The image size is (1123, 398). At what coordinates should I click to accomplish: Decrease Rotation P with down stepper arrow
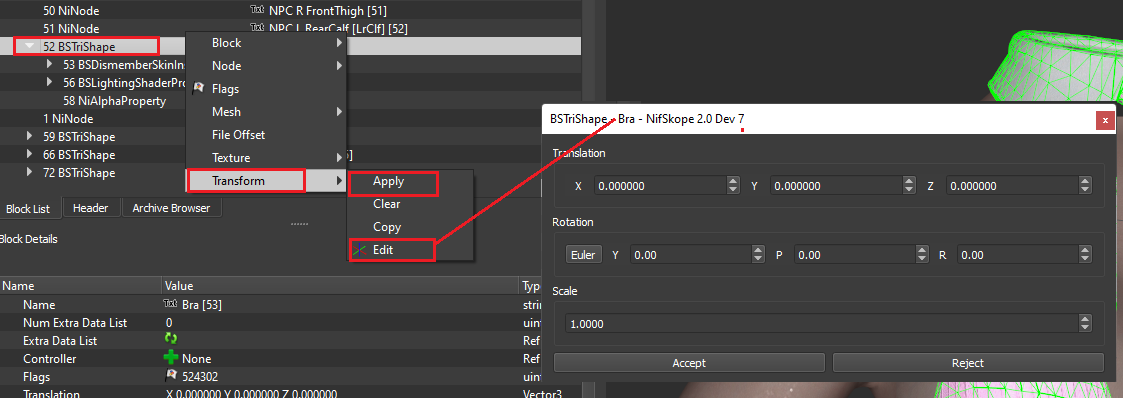pyautogui.click(x=922, y=258)
